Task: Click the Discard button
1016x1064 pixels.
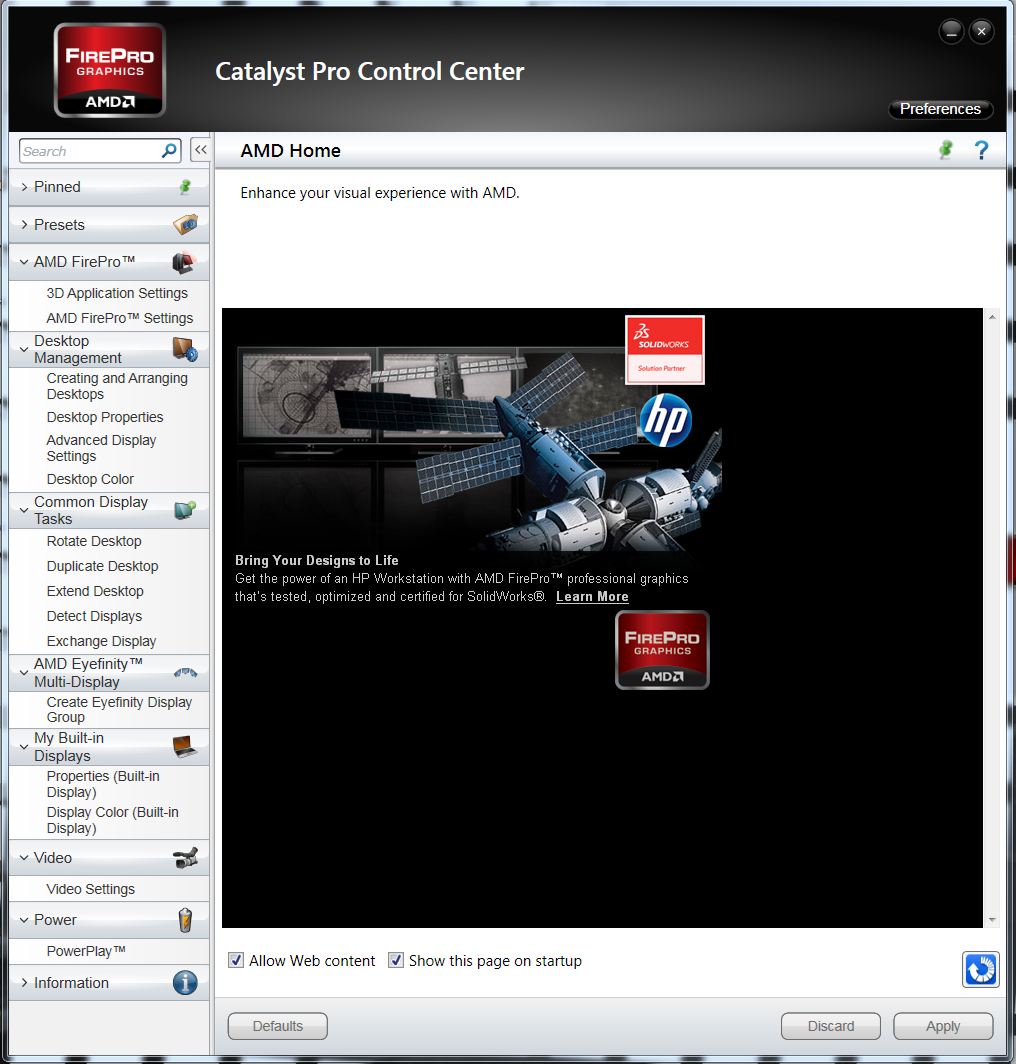Action: tap(831, 1026)
